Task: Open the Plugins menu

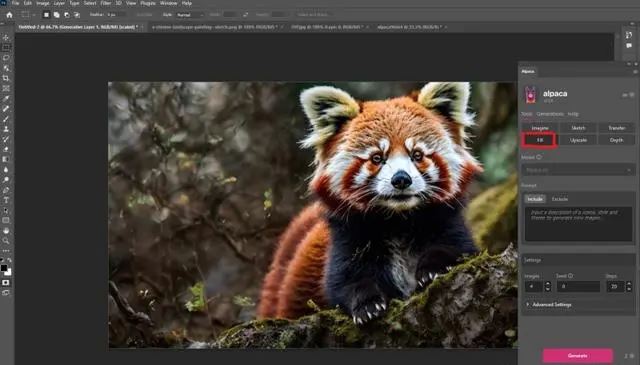Action: [x=148, y=3]
